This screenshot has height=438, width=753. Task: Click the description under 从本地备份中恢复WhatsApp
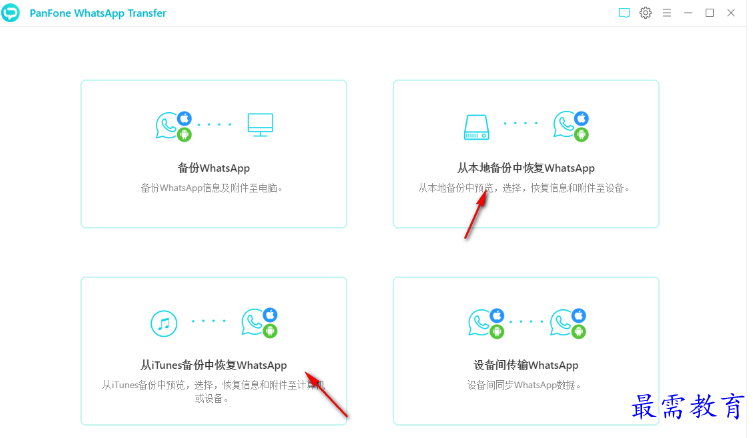point(523,188)
